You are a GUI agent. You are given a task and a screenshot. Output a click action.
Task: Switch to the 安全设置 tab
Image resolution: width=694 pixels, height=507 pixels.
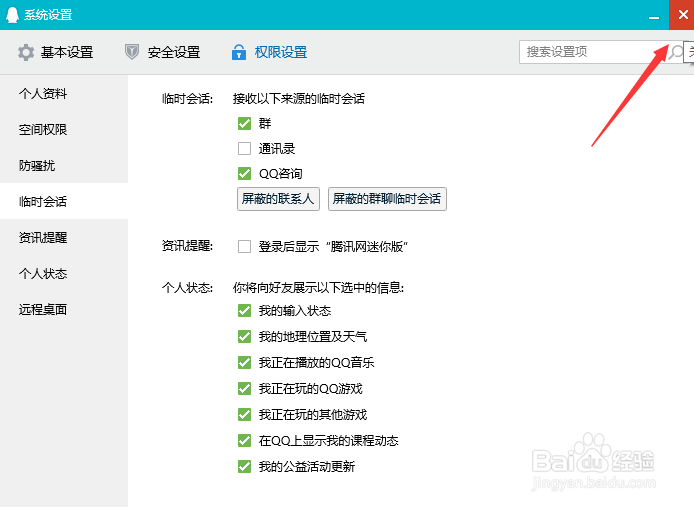[162, 52]
